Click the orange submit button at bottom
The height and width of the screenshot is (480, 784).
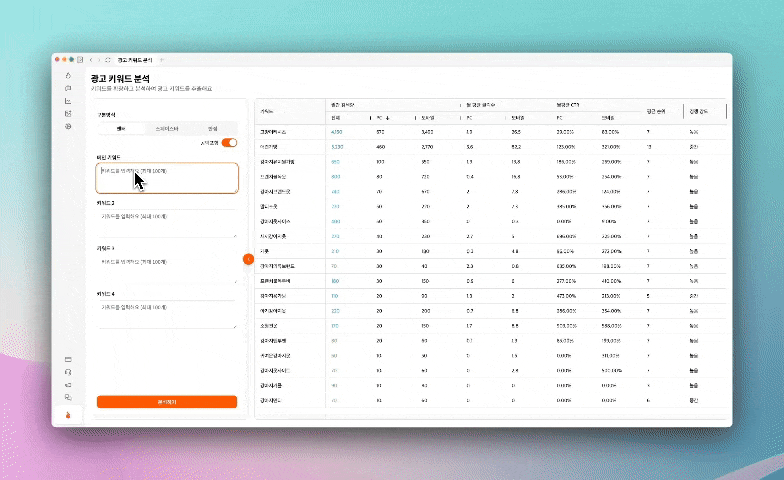(x=167, y=402)
